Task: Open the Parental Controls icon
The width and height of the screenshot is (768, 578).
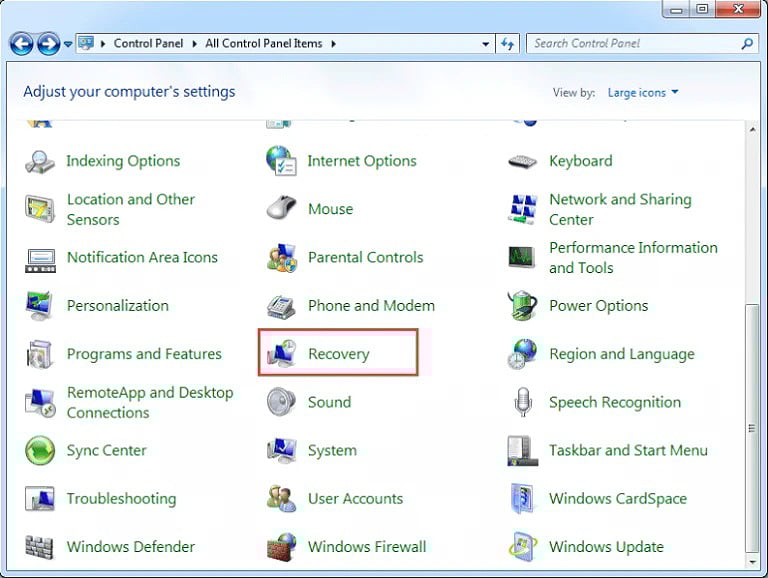Action: (282, 258)
